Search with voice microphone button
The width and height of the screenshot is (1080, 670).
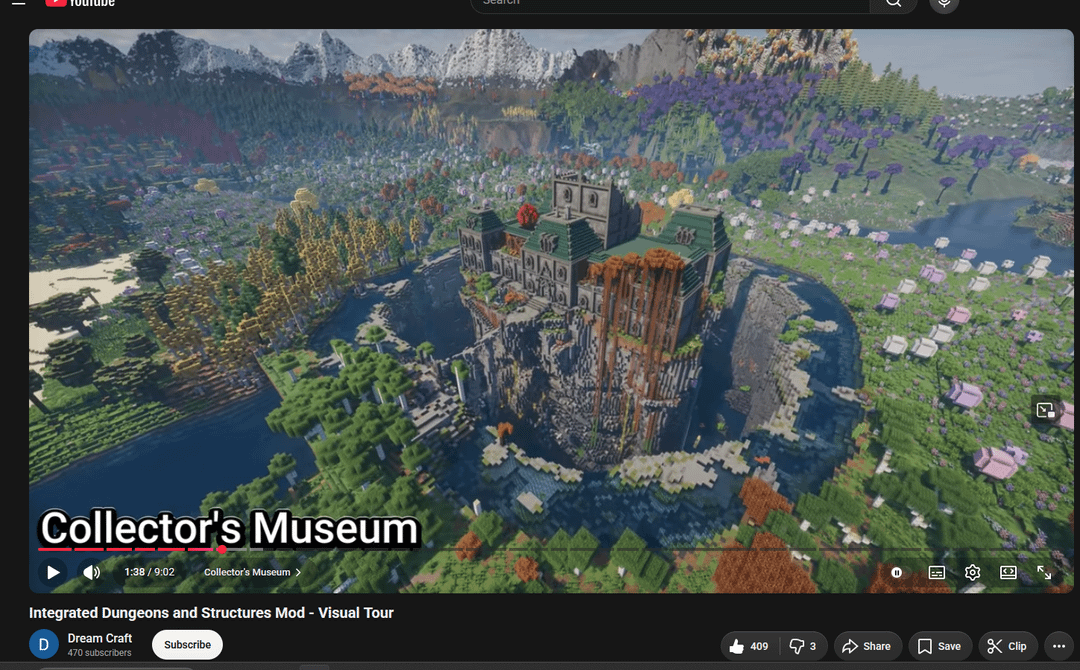[943, 3]
